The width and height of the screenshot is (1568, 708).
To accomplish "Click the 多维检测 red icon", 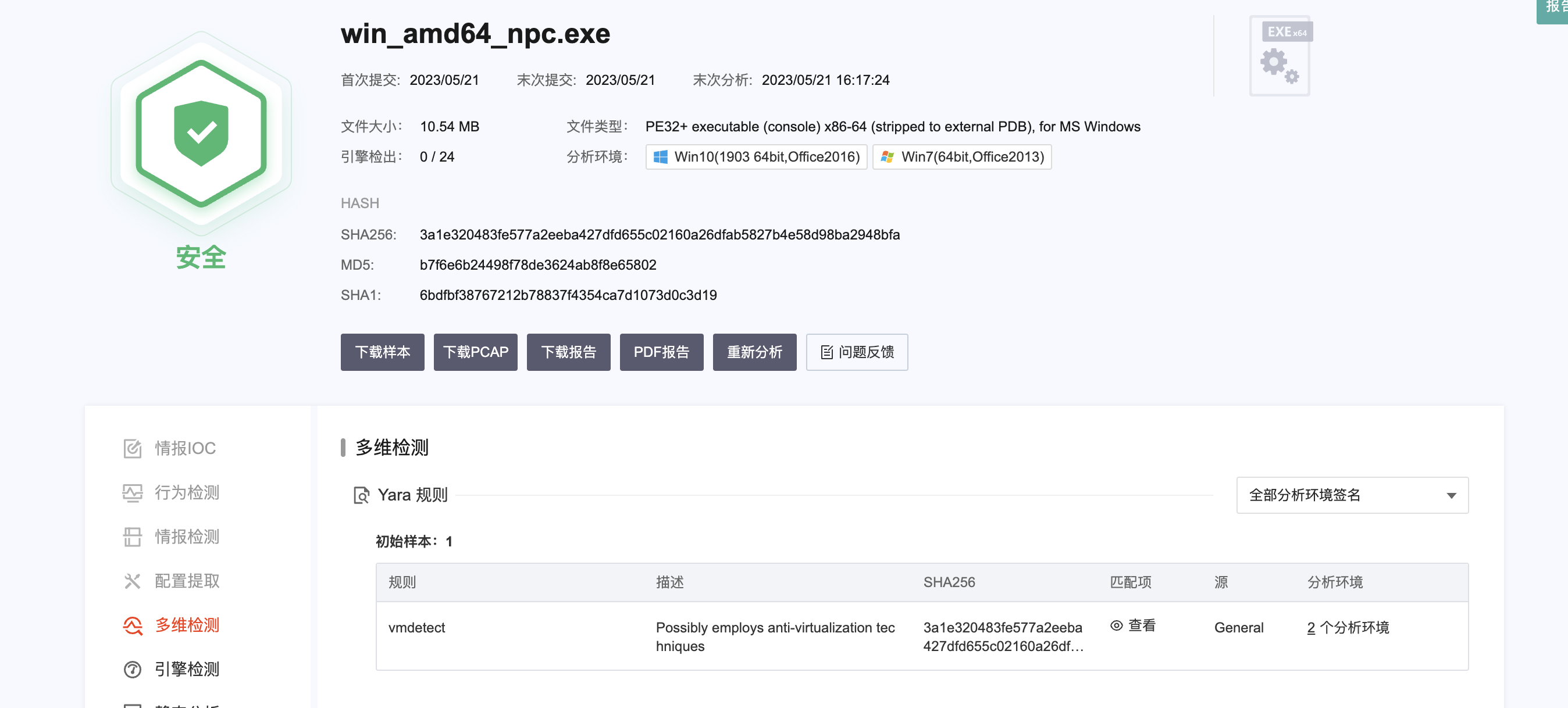I will [132, 625].
